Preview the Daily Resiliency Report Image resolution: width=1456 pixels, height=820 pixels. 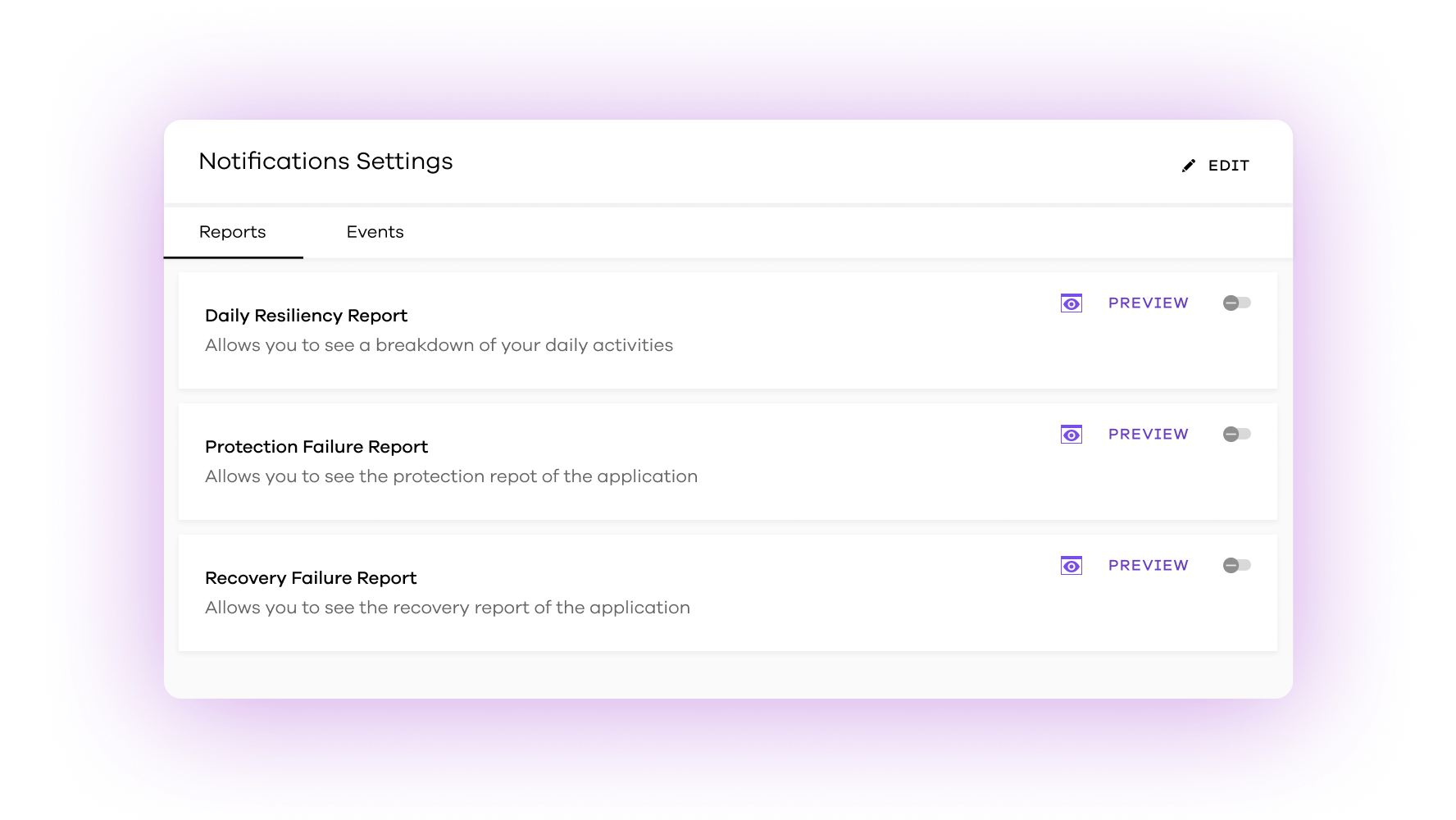(x=1148, y=303)
